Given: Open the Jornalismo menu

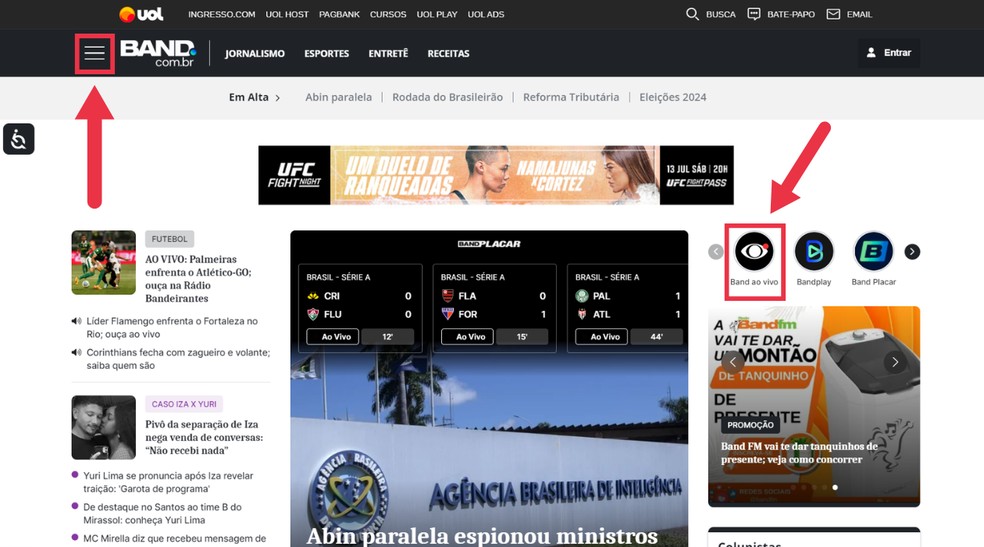Looking at the screenshot, I should point(255,53).
